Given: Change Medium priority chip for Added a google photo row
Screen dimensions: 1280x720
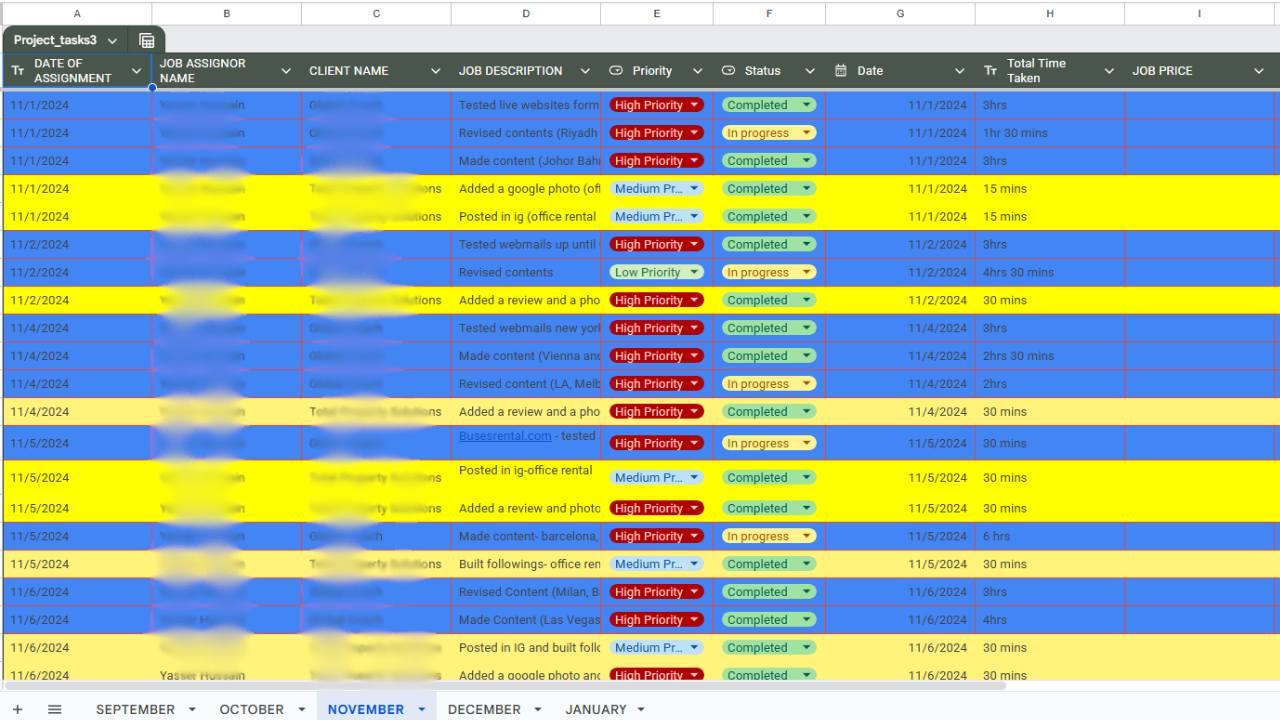Looking at the screenshot, I should tap(657, 189).
